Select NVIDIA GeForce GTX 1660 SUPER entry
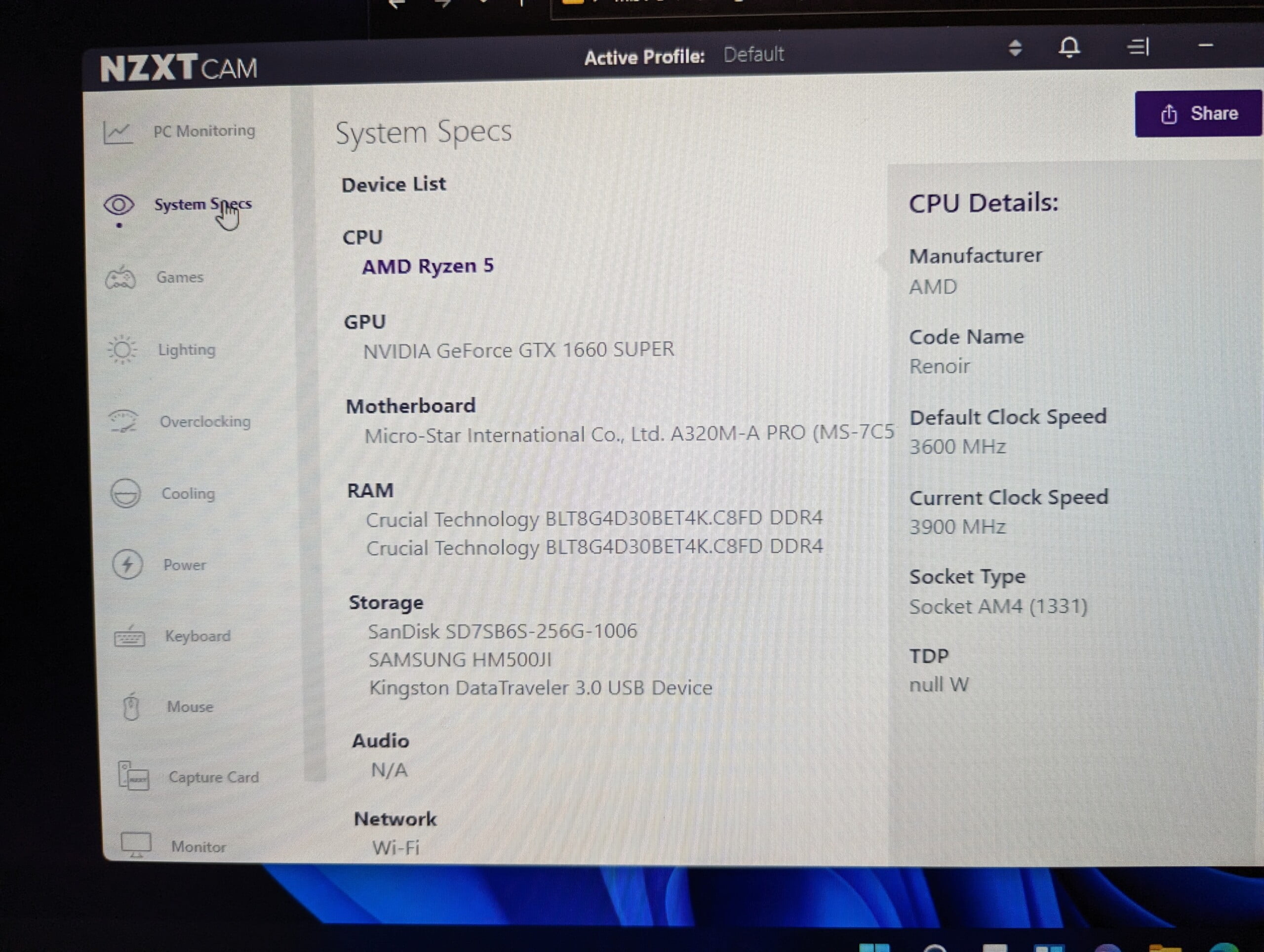The height and width of the screenshot is (952, 1264). (519, 350)
